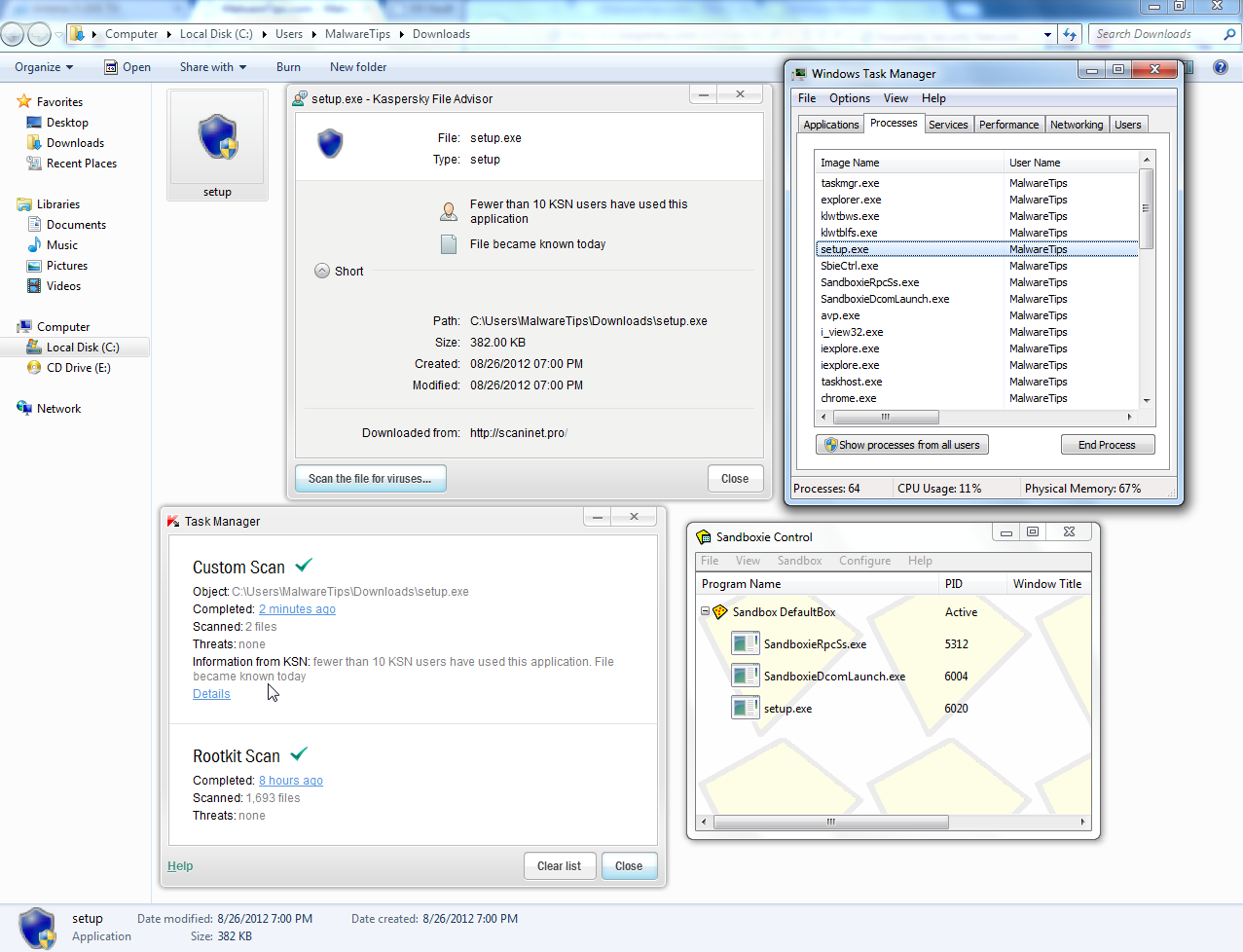The height and width of the screenshot is (952, 1243).
Task: Click the CD Drive (E:) icon
Action: pyautogui.click(x=34, y=368)
